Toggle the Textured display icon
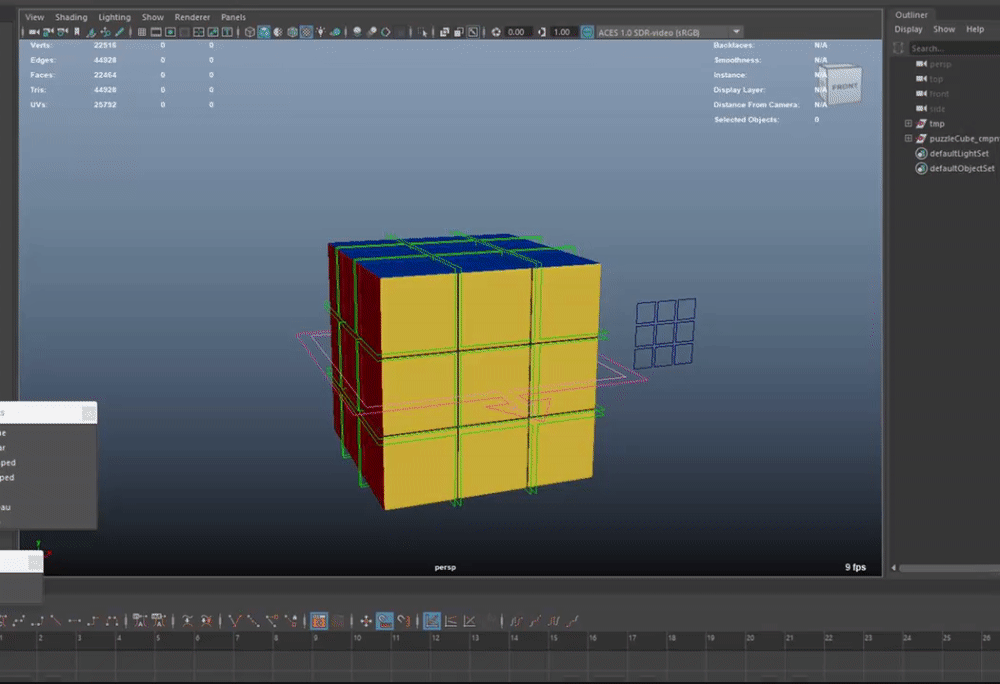 tap(306, 32)
